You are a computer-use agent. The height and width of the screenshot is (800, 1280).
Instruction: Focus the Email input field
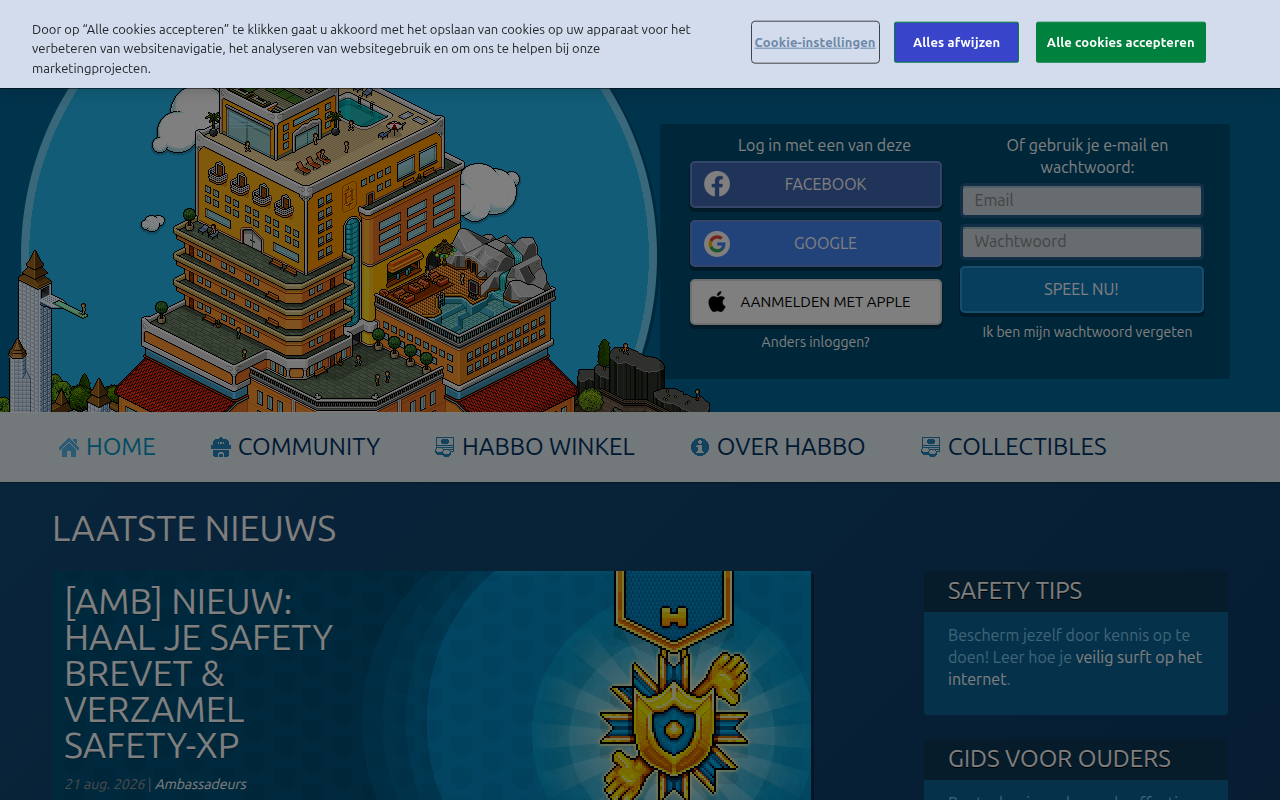click(x=1082, y=200)
